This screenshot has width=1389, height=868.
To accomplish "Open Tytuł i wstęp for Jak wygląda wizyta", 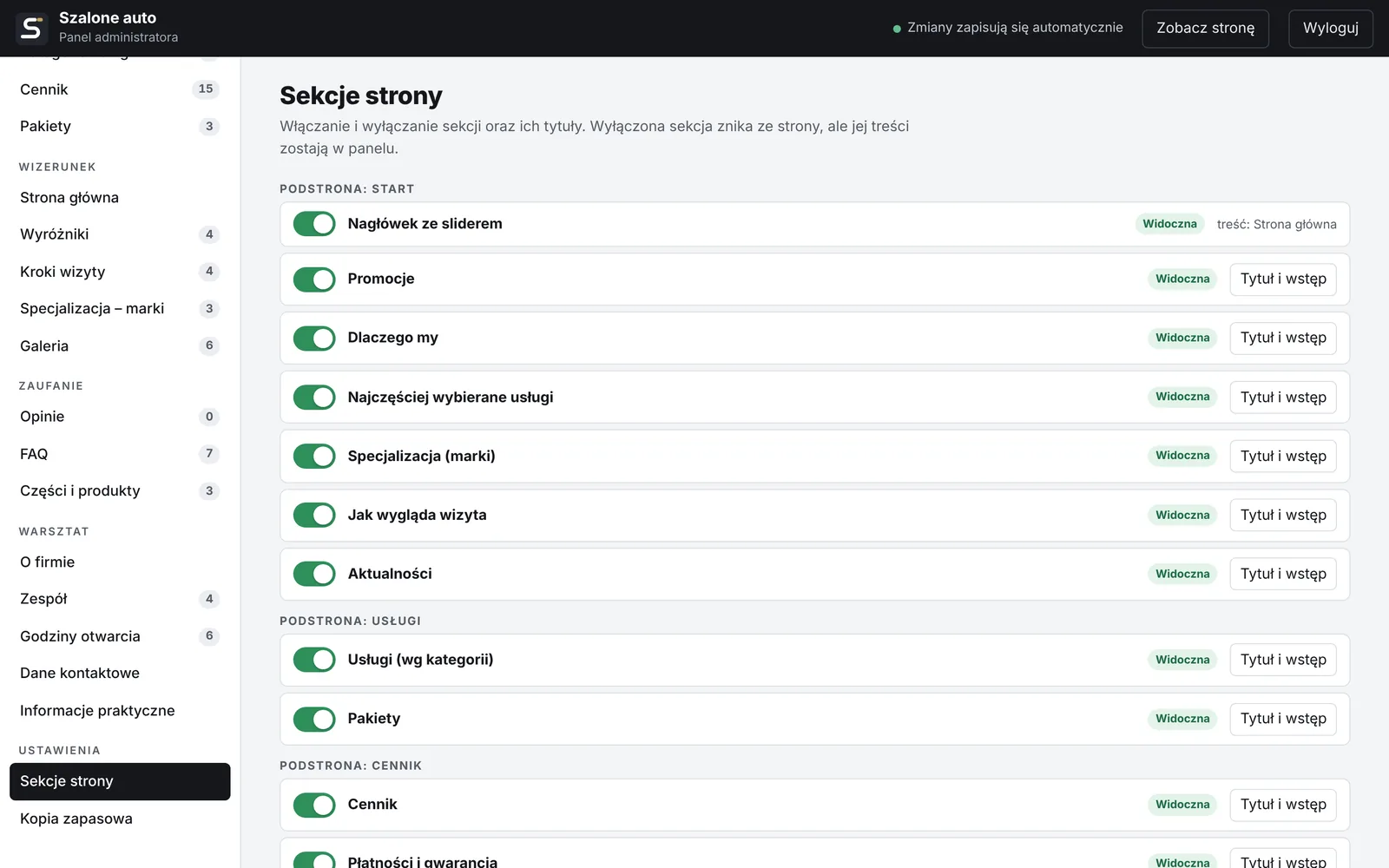I will coord(1283,516).
